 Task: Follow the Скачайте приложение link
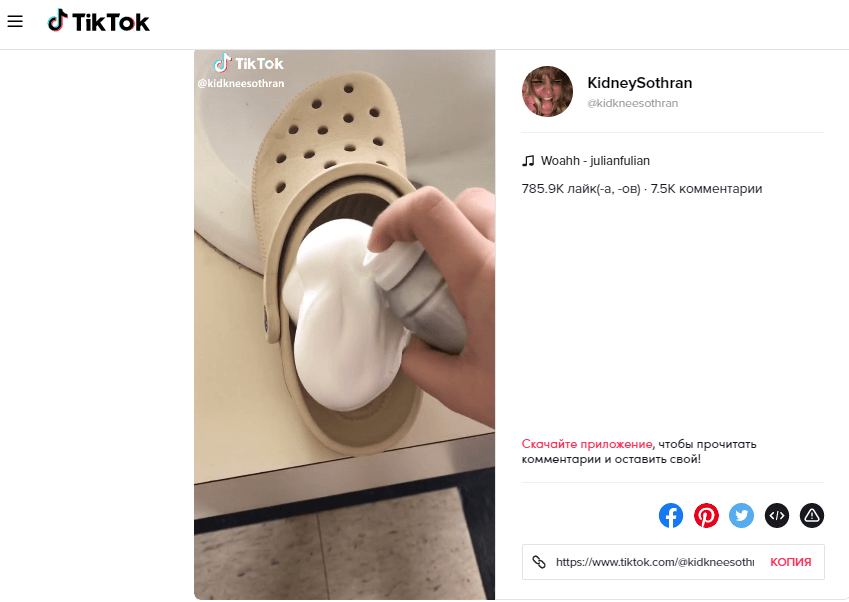pos(587,444)
